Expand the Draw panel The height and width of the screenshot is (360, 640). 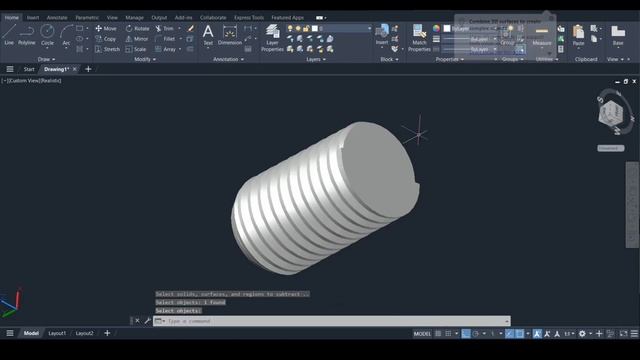pos(46,59)
